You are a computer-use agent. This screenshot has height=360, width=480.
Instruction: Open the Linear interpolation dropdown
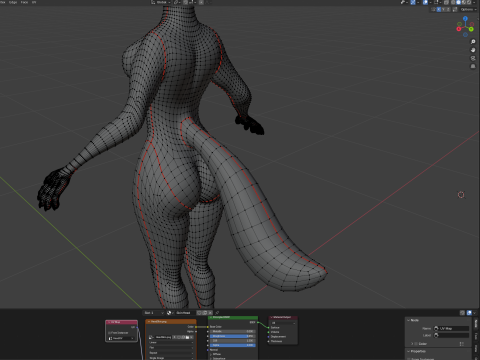(171, 342)
